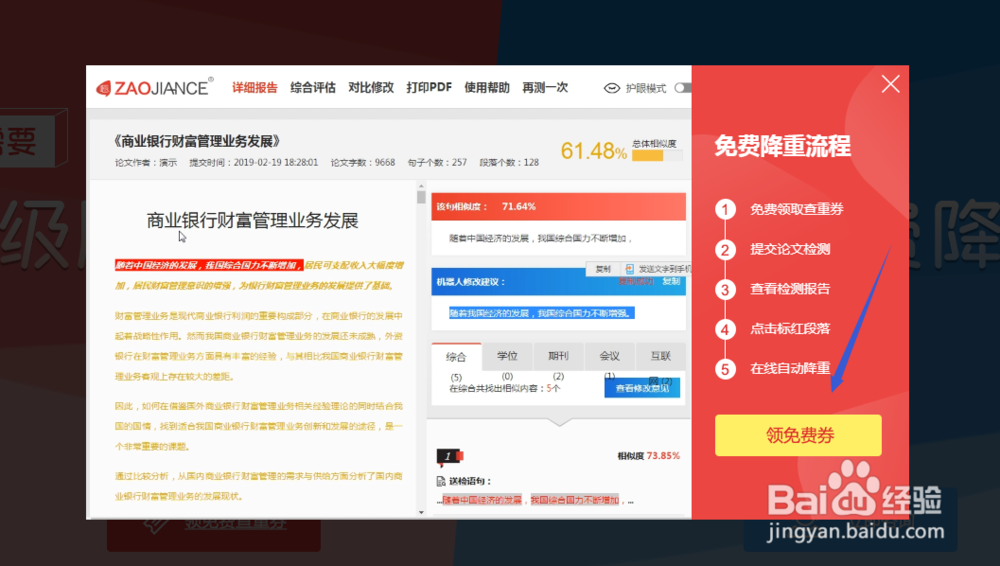Click the 提交时间 2019-02-19 text
Image resolution: width=1000 pixels, height=566 pixels.
253,163
